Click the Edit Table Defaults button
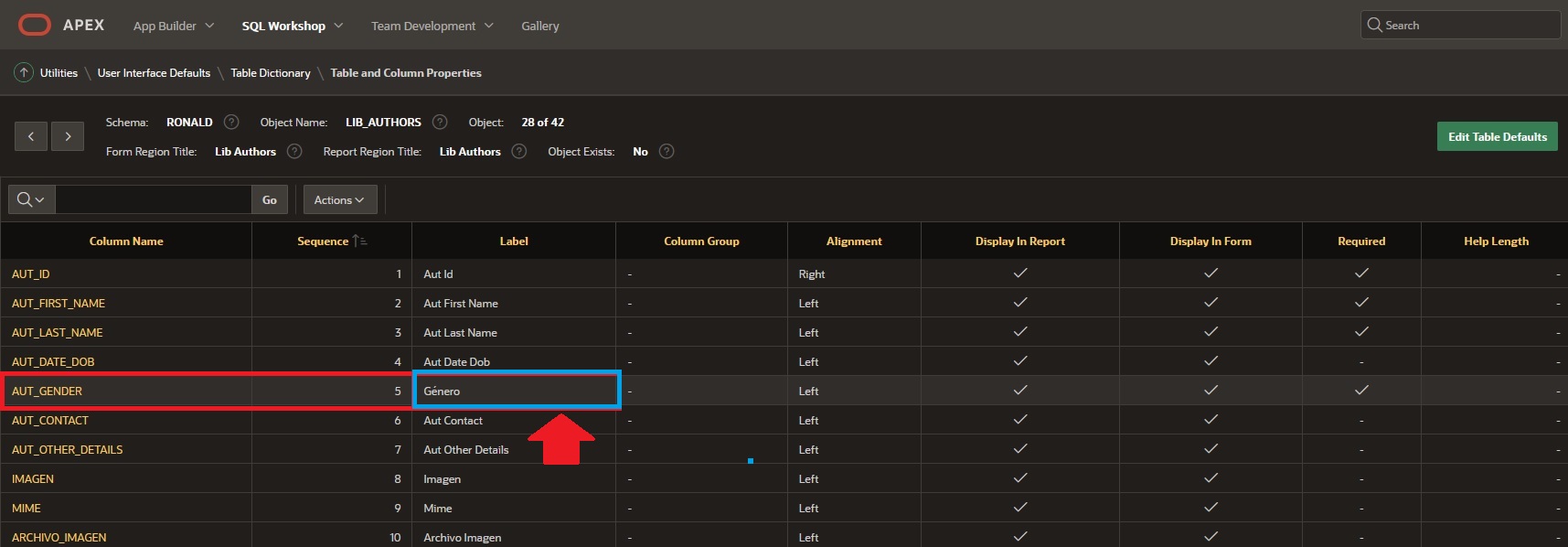The width and height of the screenshot is (1568, 547). pos(1497,136)
